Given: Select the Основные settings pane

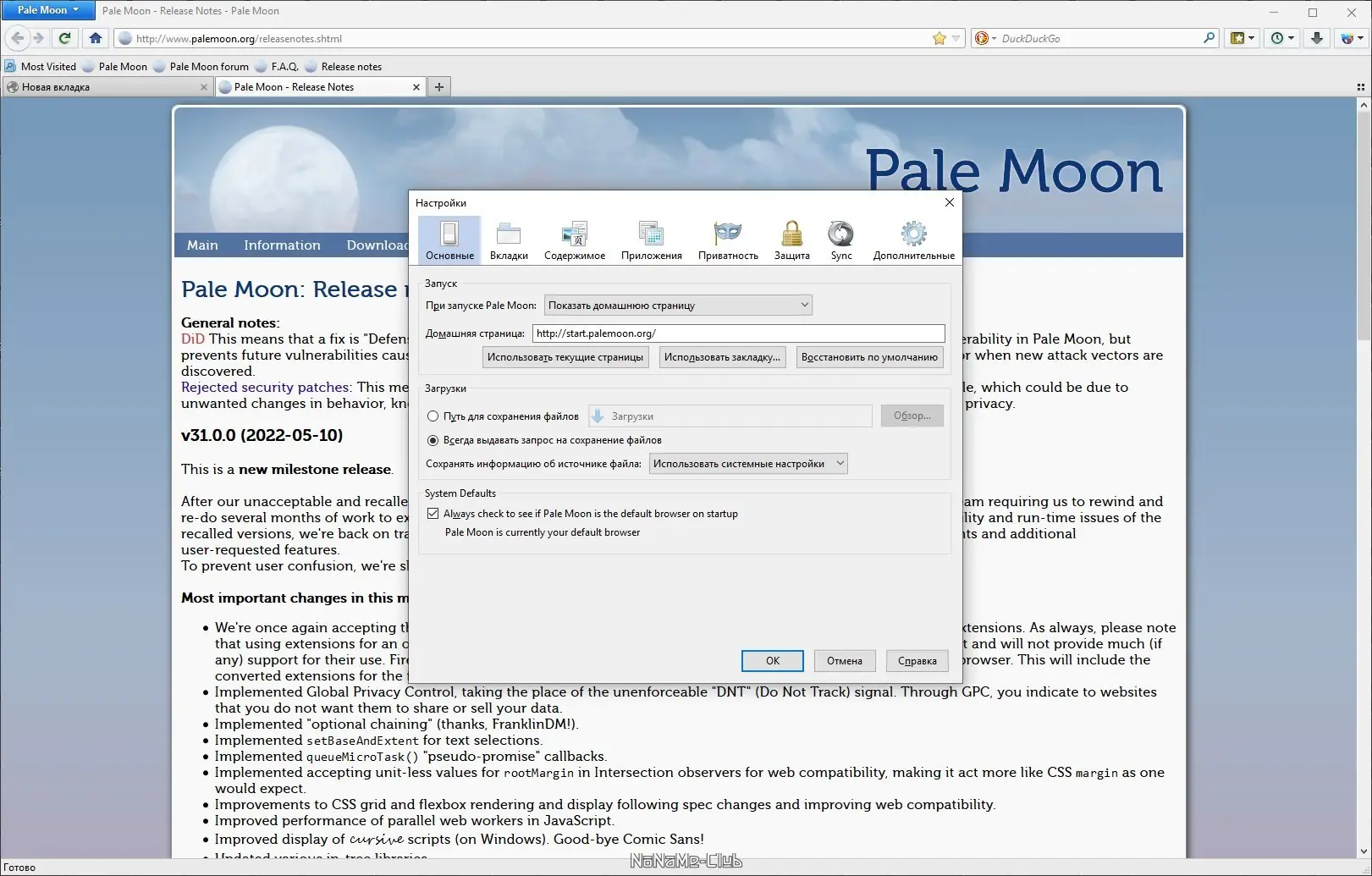Looking at the screenshot, I should click(x=449, y=240).
